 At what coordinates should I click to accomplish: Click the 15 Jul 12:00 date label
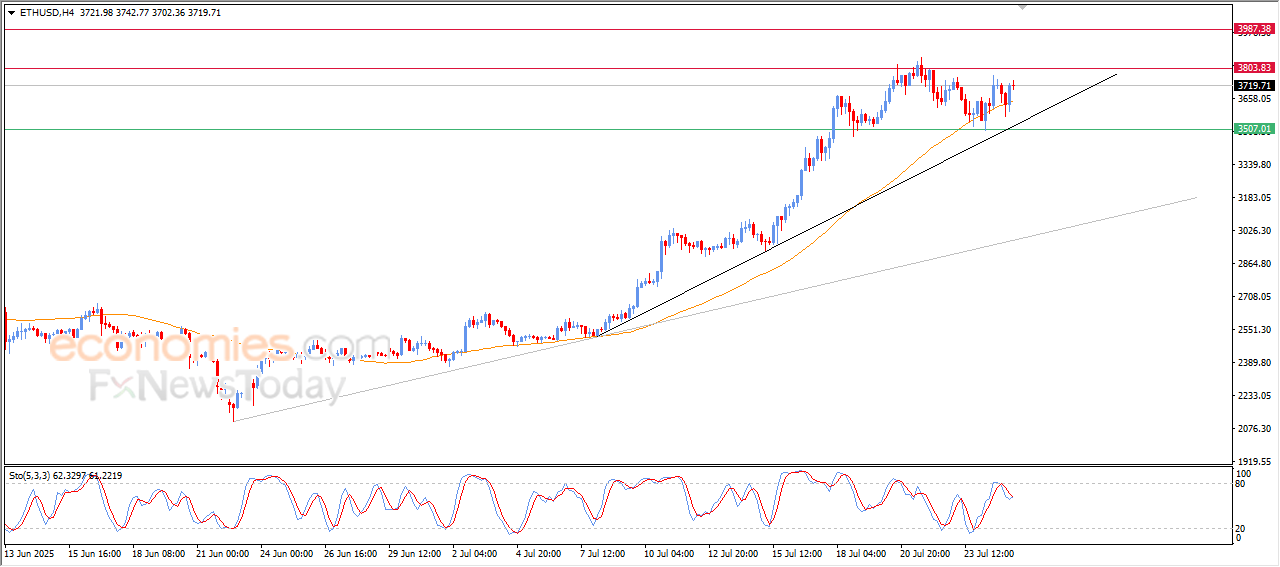798,552
